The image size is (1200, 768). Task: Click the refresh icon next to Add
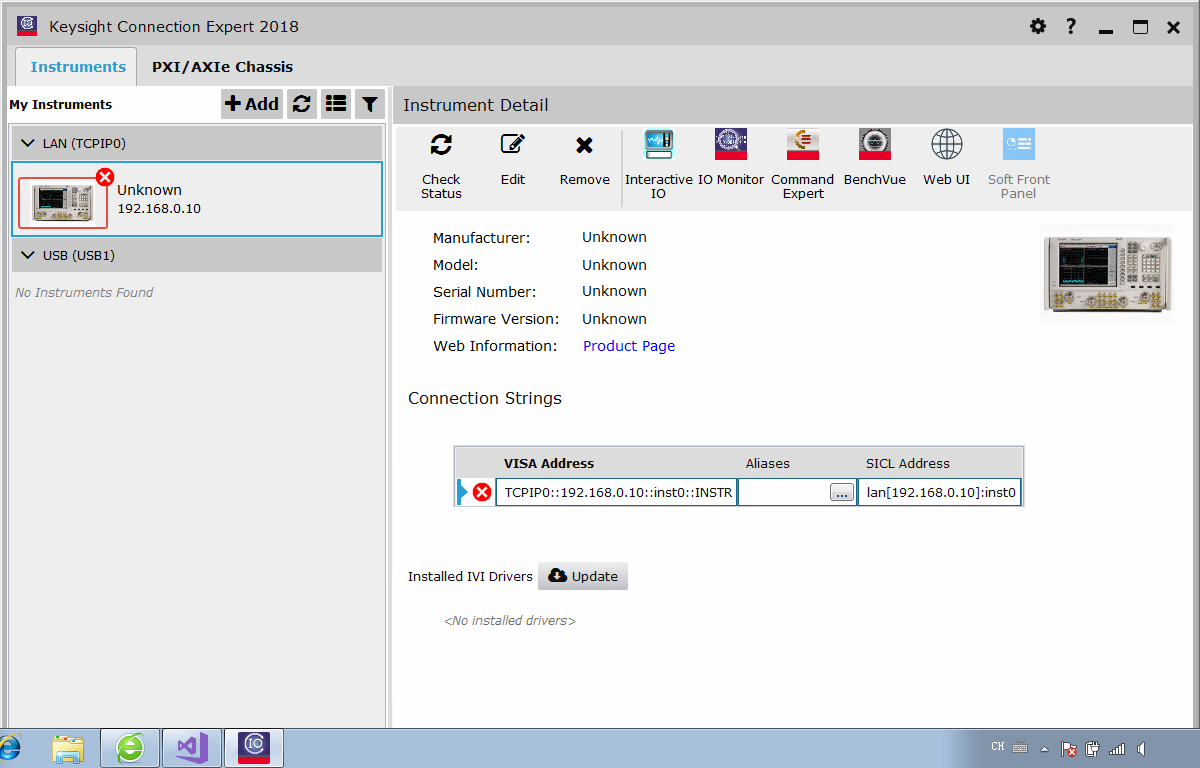click(x=302, y=103)
